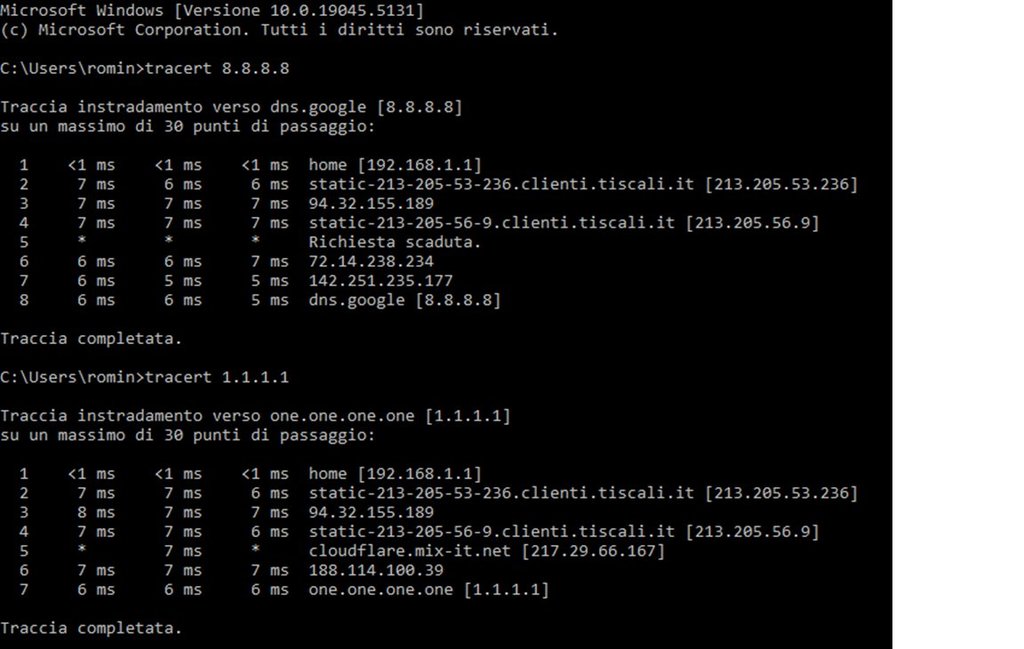
Task: Click 'Traccia instradamento verso one.one.one.one' line
Action: click(x=255, y=416)
